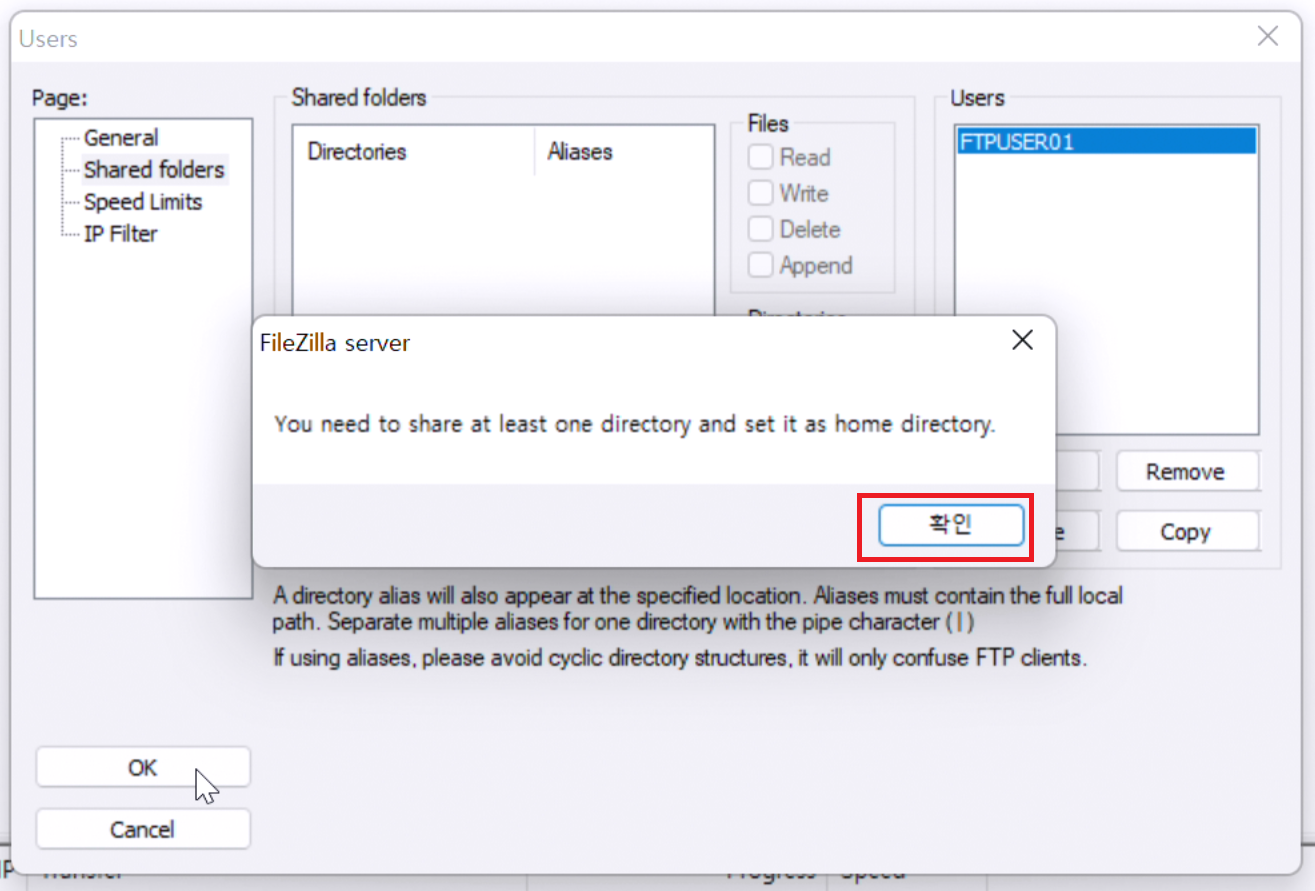Click the Copy user button
This screenshot has height=891, width=1315.
pyautogui.click(x=1188, y=531)
